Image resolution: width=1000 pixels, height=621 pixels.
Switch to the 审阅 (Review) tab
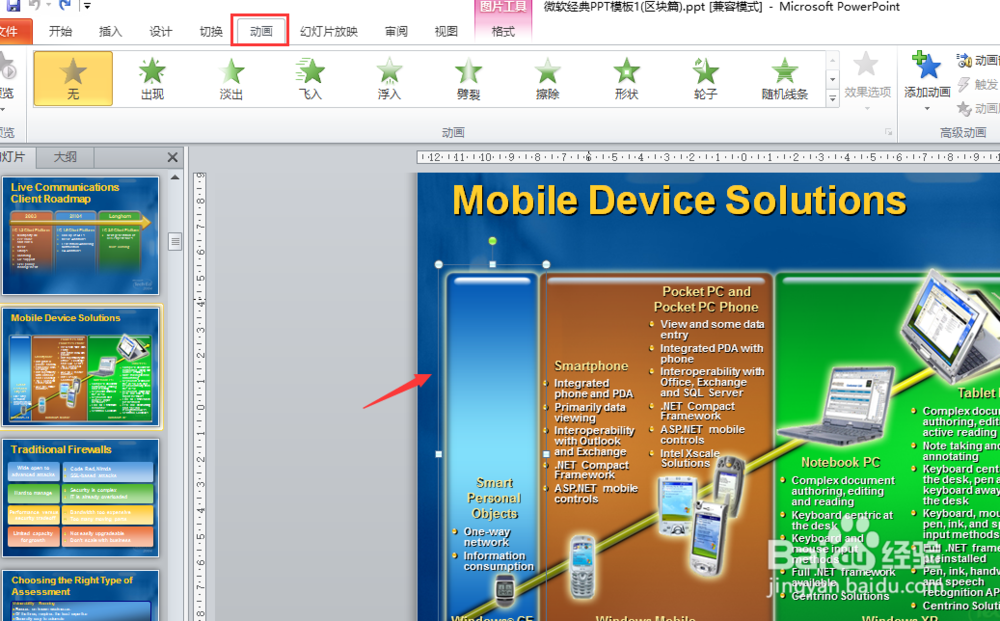point(396,31)
